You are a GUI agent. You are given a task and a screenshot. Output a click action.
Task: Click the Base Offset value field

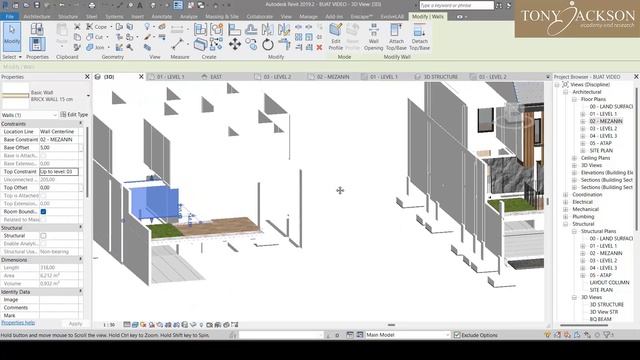point(60,147)
